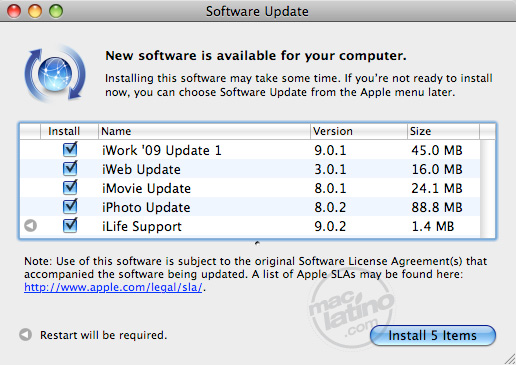Click the split divider handle below the list

[257, 243]
